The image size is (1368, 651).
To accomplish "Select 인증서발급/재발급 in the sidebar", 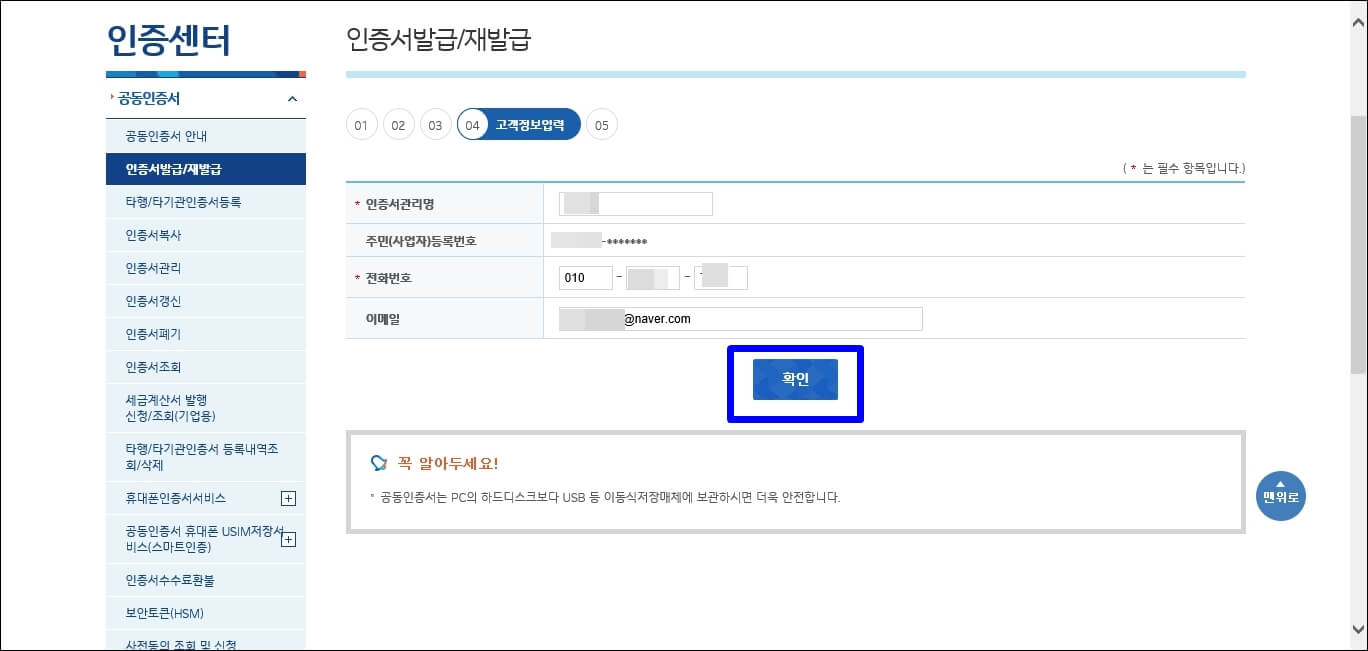I will pos(206,169).
